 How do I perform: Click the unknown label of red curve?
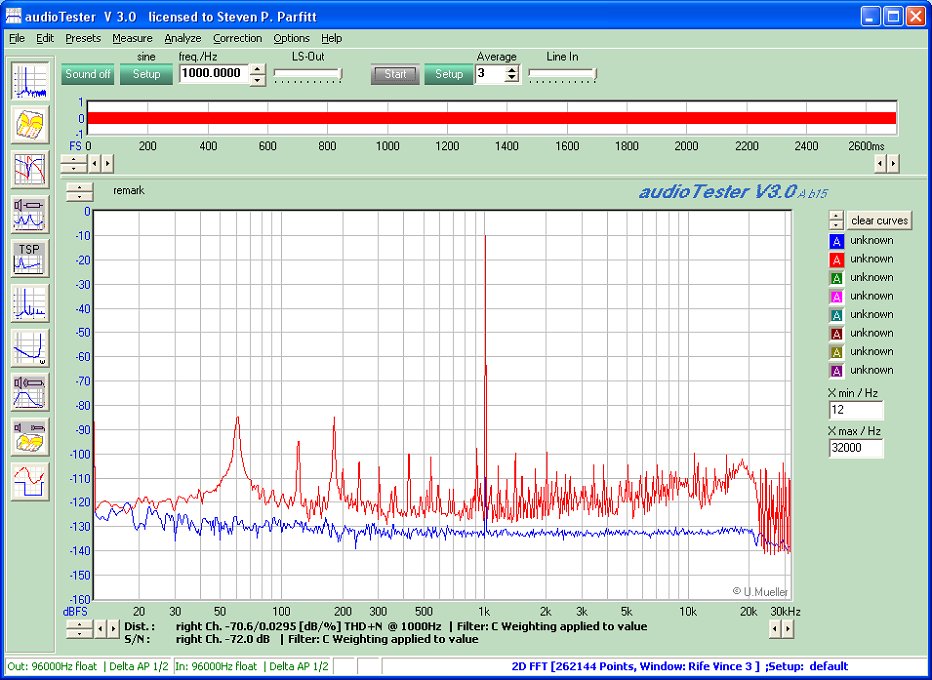(871, 259)
